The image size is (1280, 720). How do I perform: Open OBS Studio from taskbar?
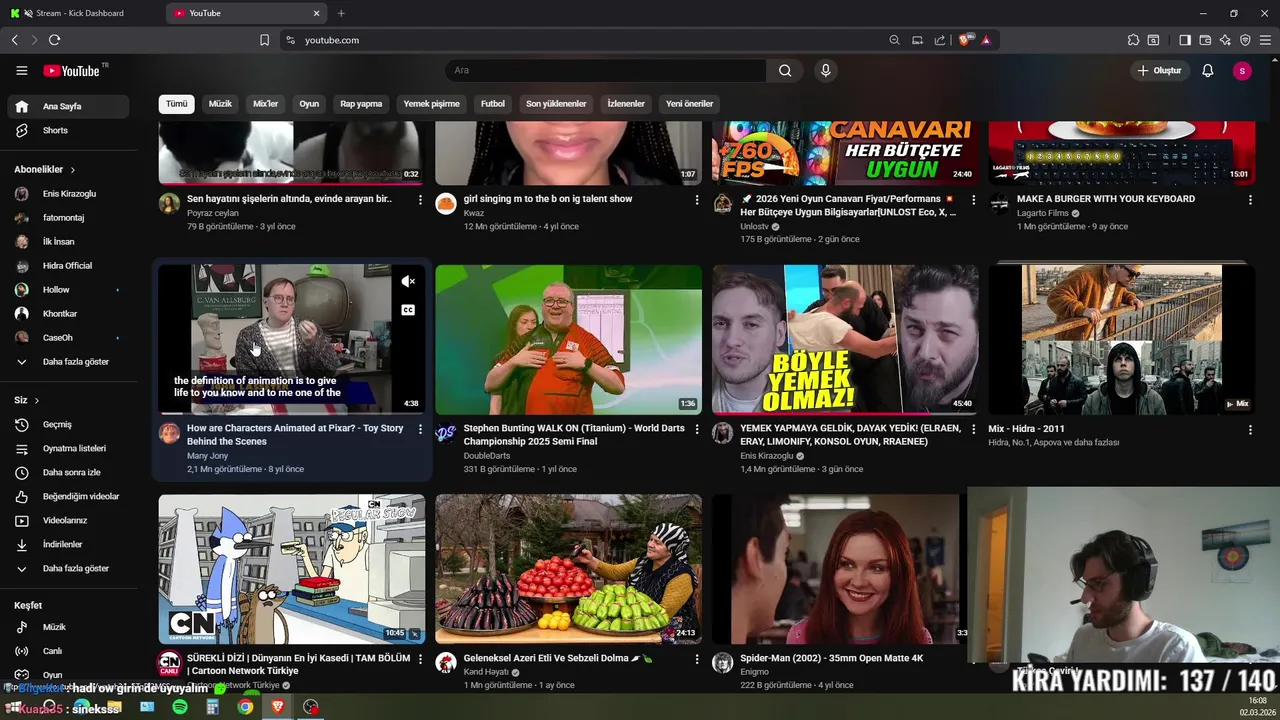pos(311,707)
